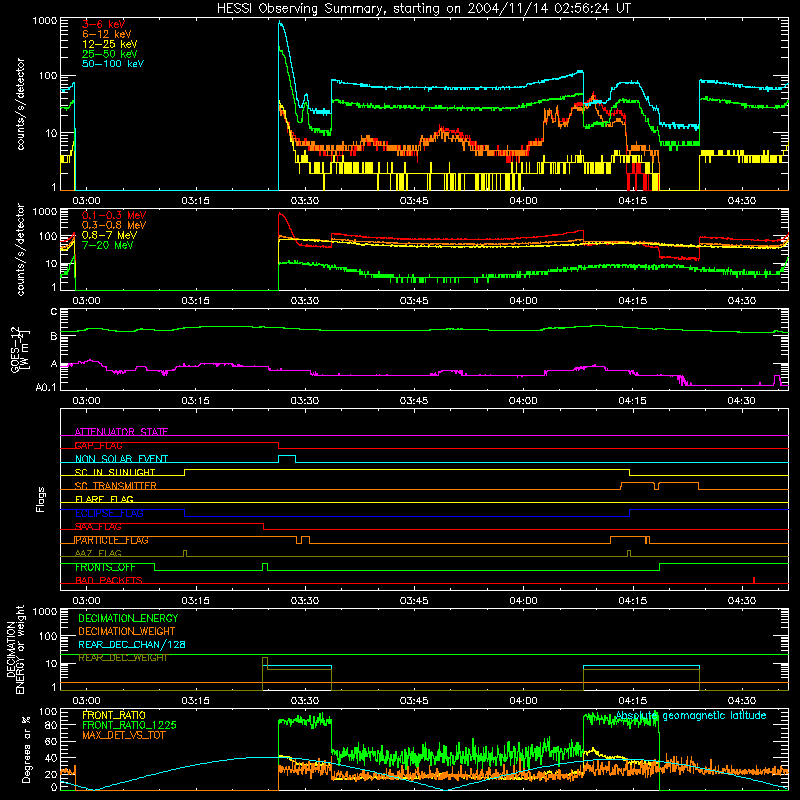Select the NON_SOLAR_EVENT flag label
The image size is (800, 800).
[121, 459]
